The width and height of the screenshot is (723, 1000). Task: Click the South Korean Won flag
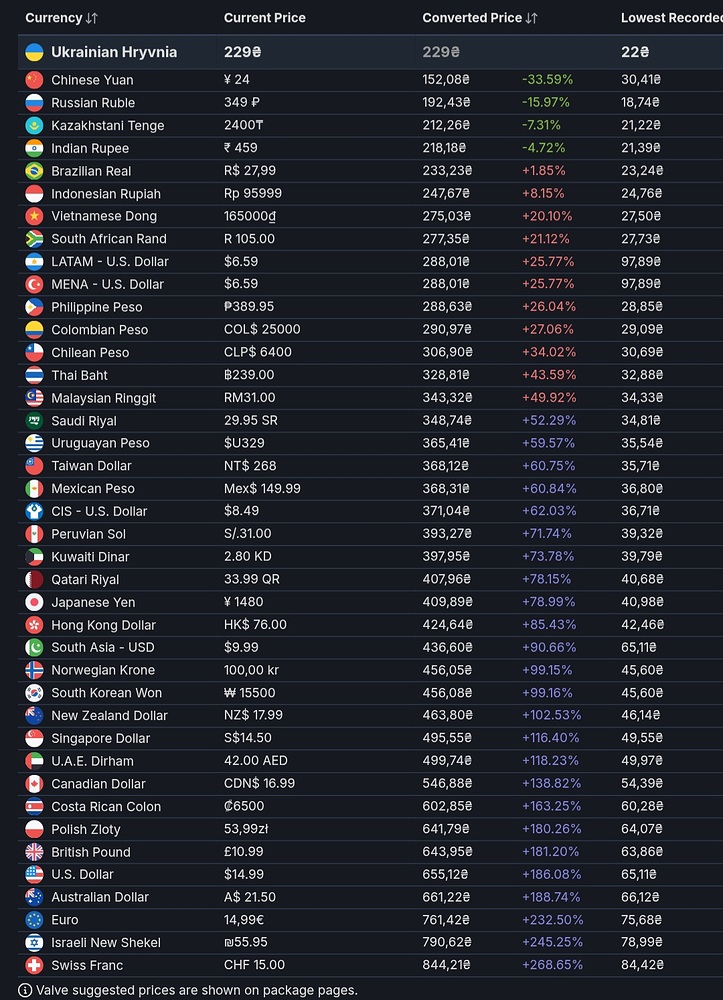pyautogui.click(x=34, y=693)
